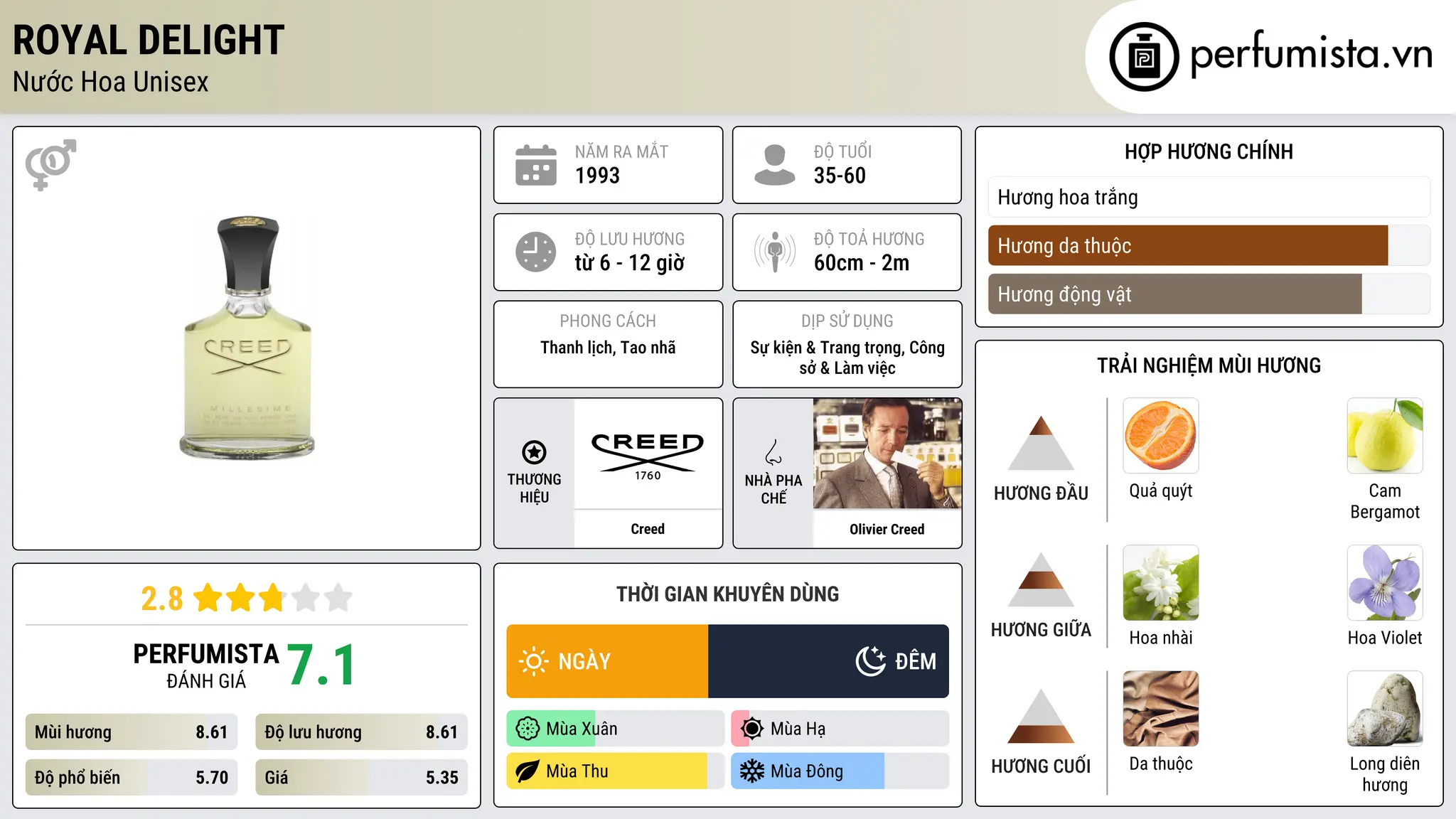Click the sun icon for Mùa Hạ
Image resolution: width=1456 pixels, height=819 pixels.
coord(752,729)
